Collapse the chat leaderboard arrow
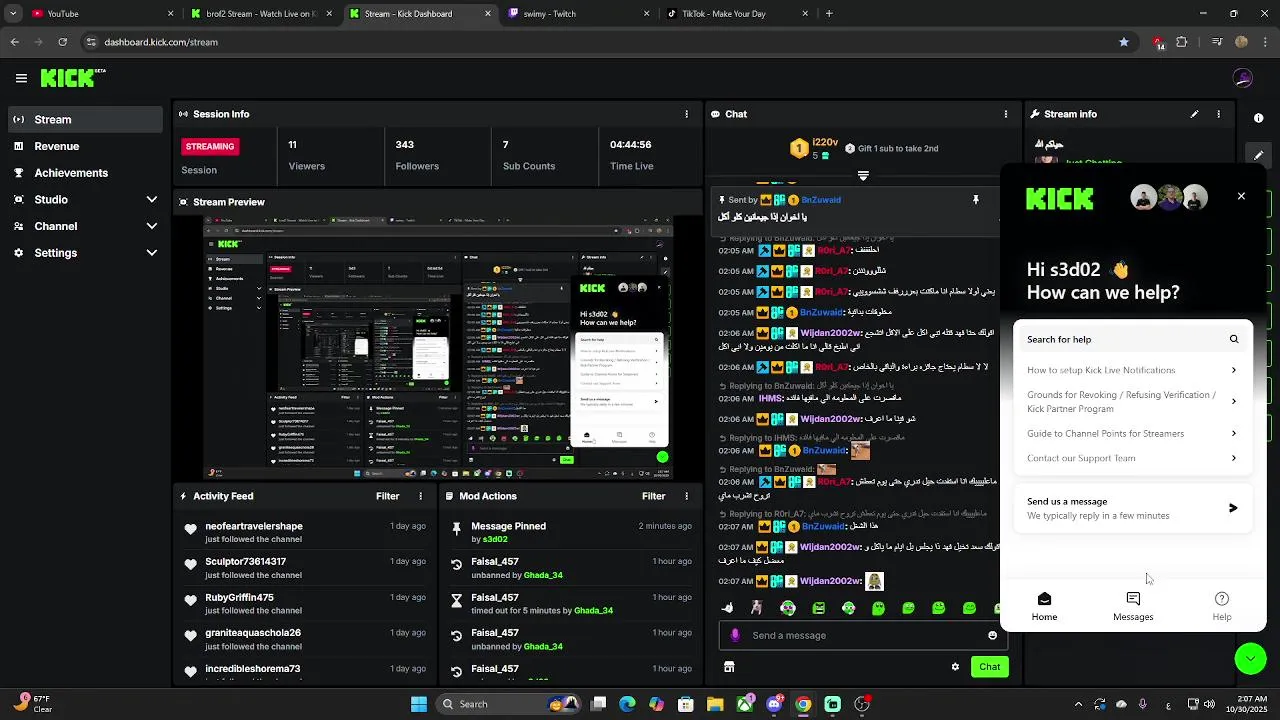The image size is (1280, 720). pyautogui.click(x=863, y=176)
